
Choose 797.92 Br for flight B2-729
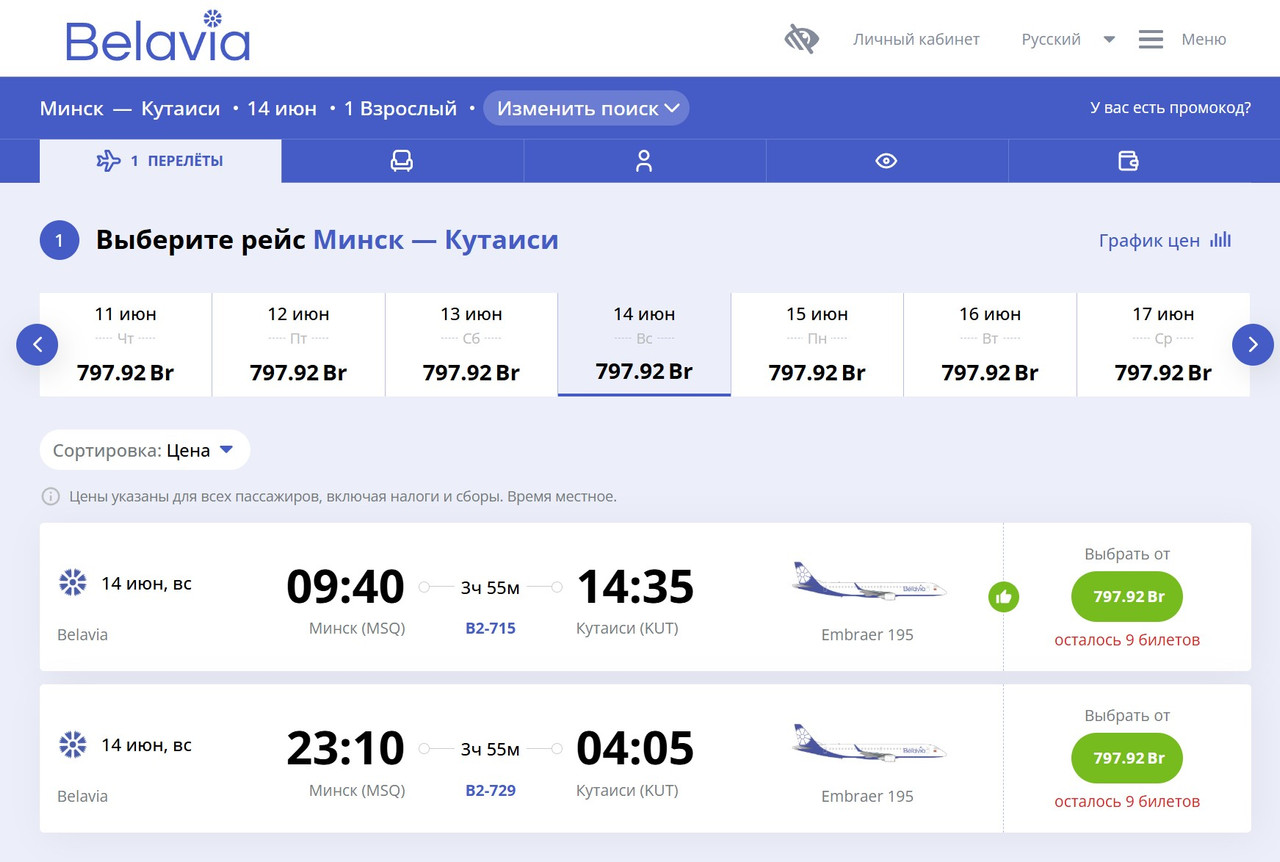[1127, 758]
